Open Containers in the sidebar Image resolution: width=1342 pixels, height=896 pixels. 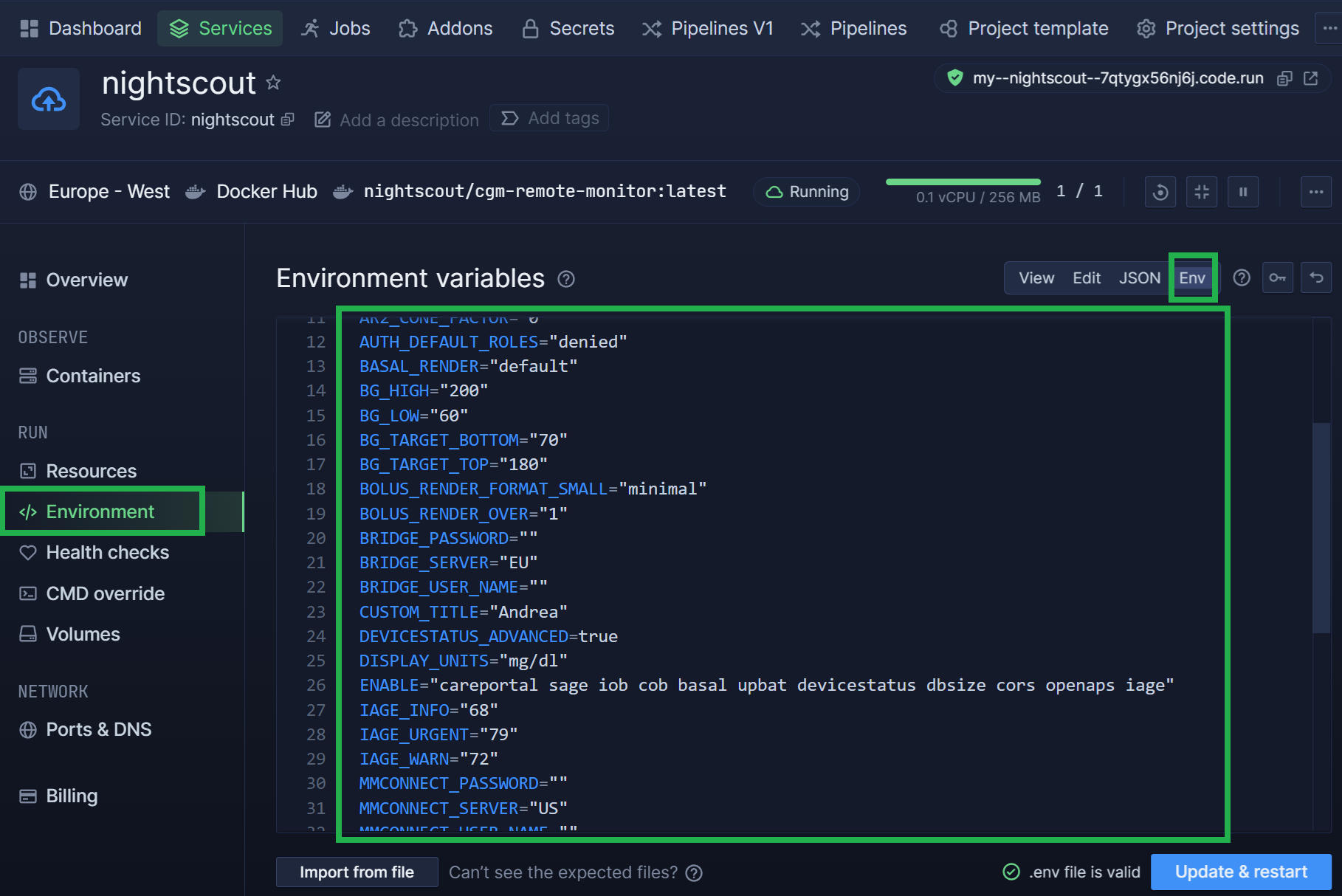click(x=79, y=376)
